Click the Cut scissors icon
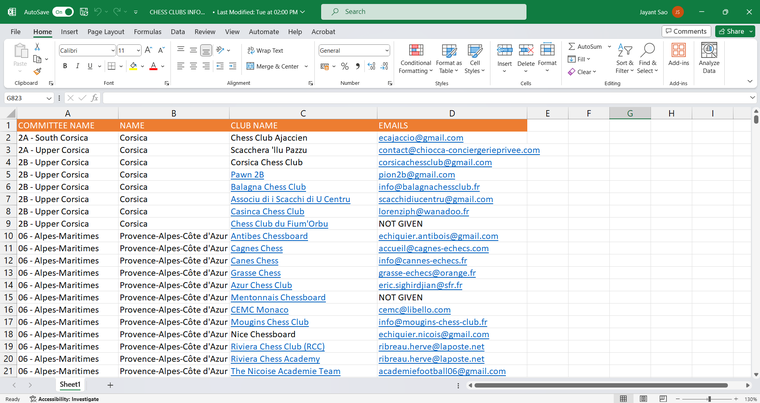 [x=38, y=48]
